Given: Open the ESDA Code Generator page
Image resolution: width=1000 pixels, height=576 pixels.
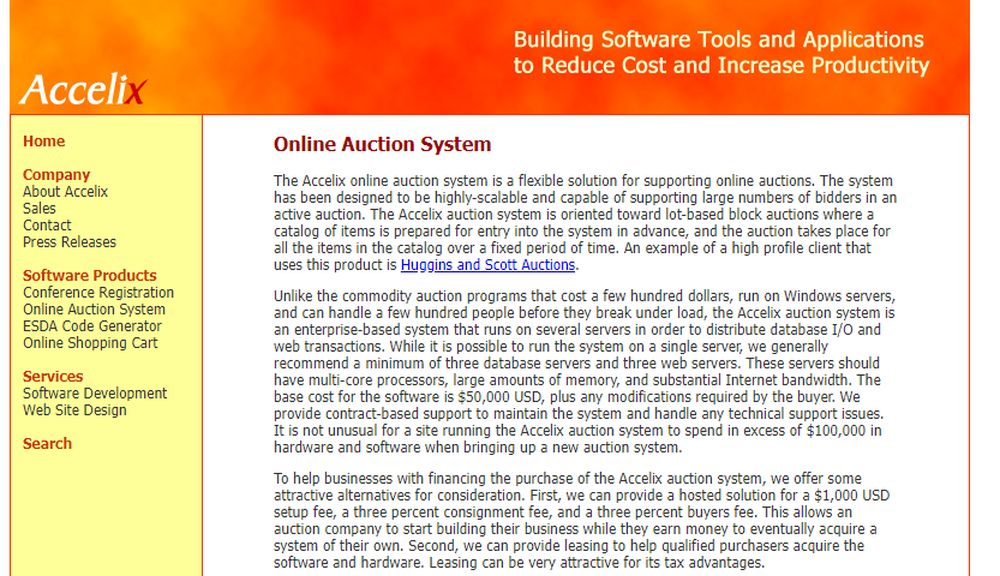Looking at the screenshot, I should pyautogui.click(x=92, y=326).
